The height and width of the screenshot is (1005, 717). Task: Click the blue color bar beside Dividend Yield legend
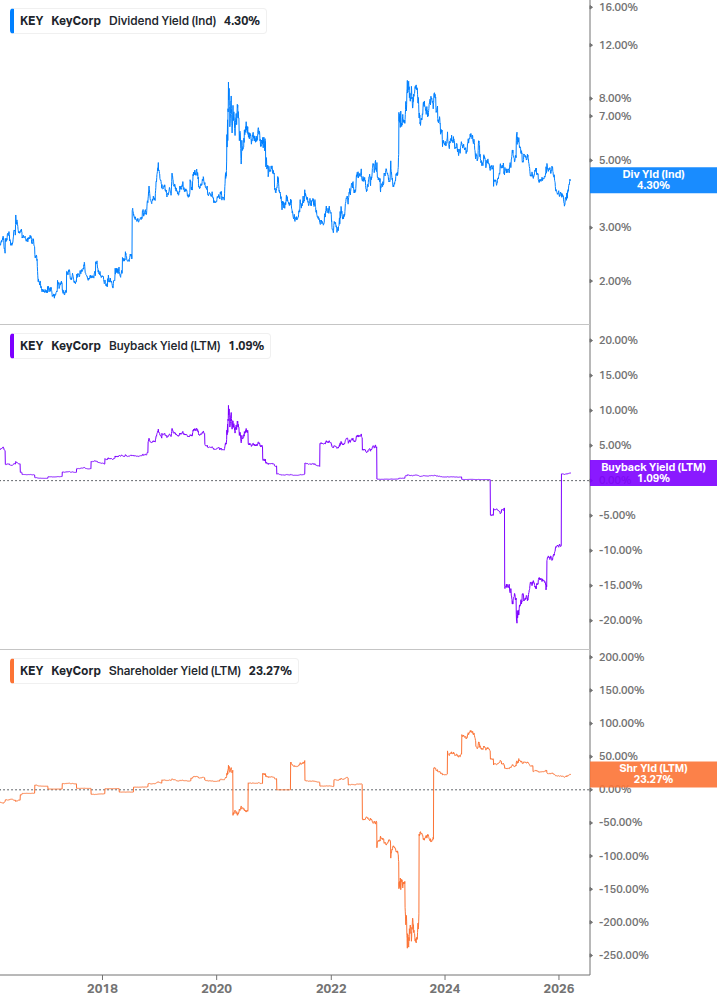pos(12,21)
